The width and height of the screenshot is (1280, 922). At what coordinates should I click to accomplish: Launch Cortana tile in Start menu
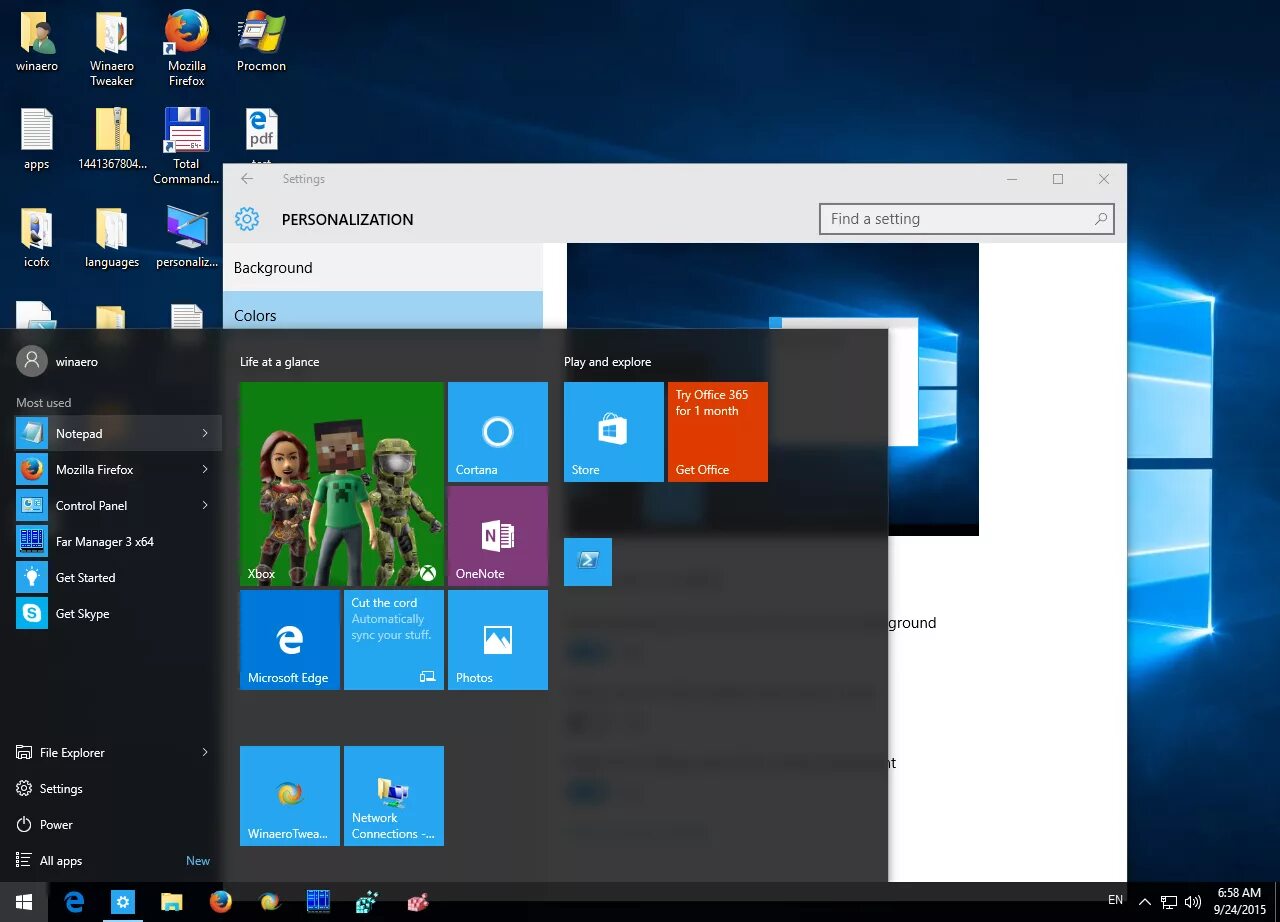tap(498, 432)
